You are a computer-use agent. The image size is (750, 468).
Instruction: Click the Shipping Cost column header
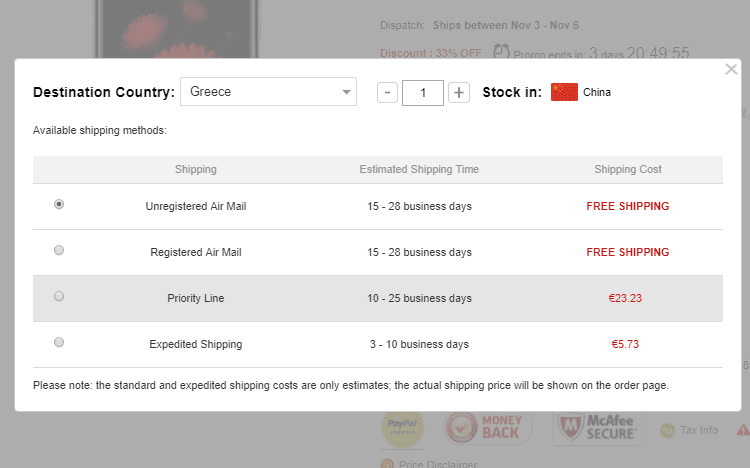(x=627, y=170)
